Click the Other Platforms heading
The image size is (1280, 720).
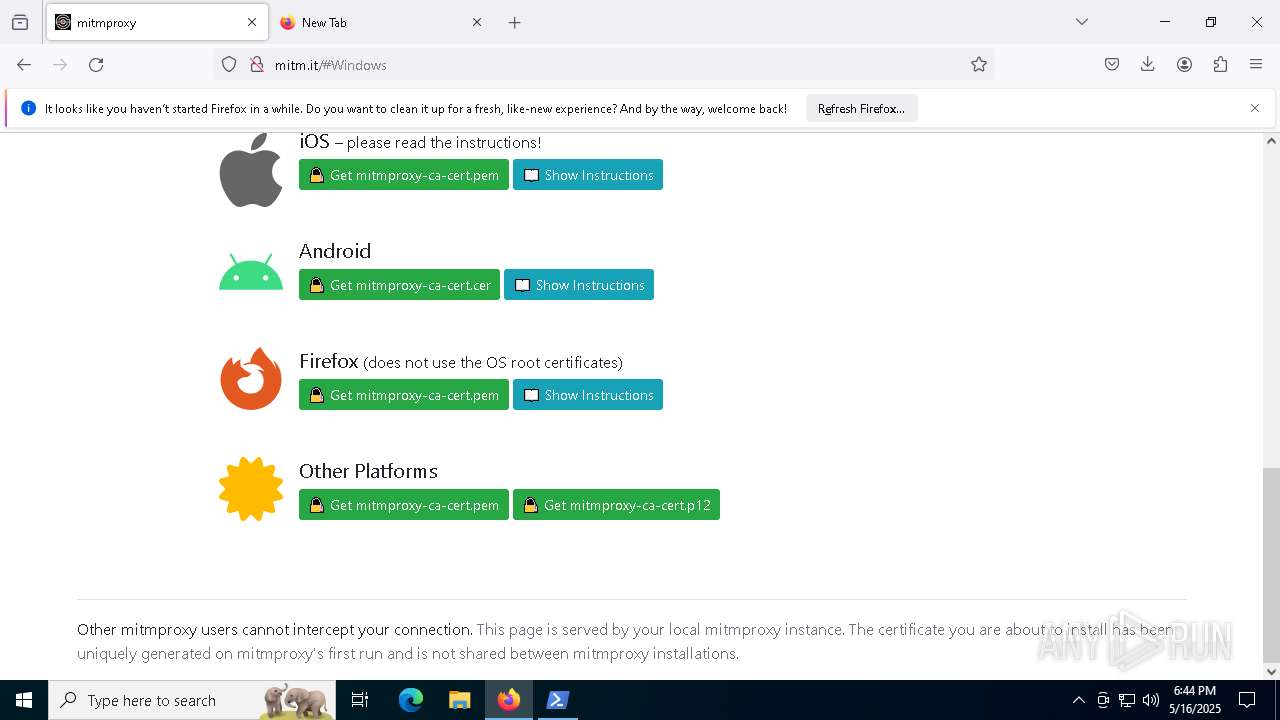pyautogui.click(x=368, y=471)
